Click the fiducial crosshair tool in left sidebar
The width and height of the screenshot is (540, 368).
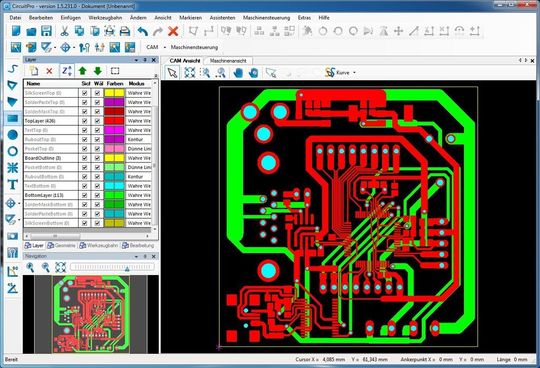click(11, 203)
